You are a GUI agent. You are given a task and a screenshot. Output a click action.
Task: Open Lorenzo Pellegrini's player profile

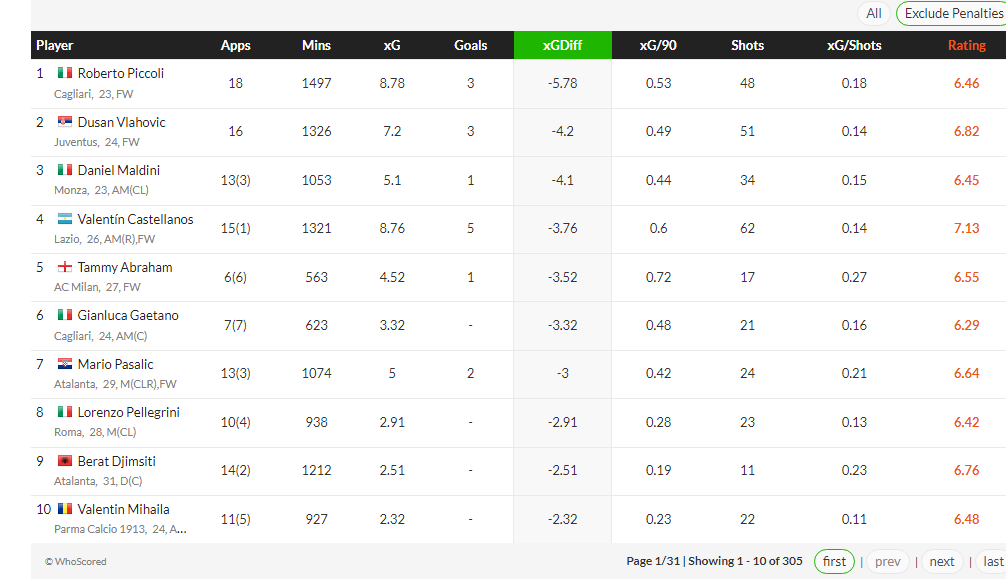tap(128, 412)
